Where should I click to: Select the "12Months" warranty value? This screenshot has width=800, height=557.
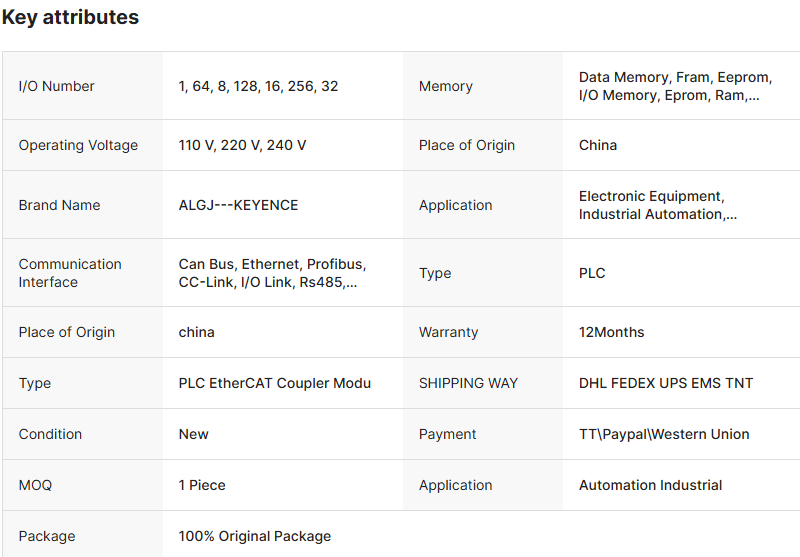pyautogui.click(x=612, y=332)
